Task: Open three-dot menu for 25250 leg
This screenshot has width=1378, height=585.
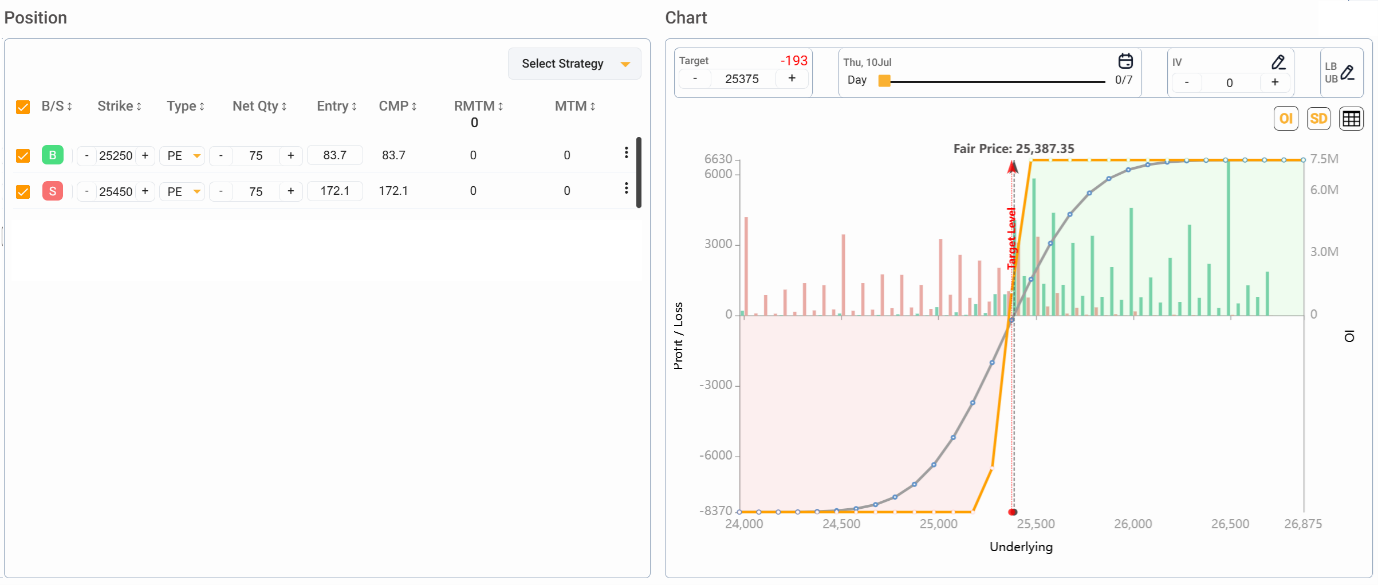Action: point(626,153)
